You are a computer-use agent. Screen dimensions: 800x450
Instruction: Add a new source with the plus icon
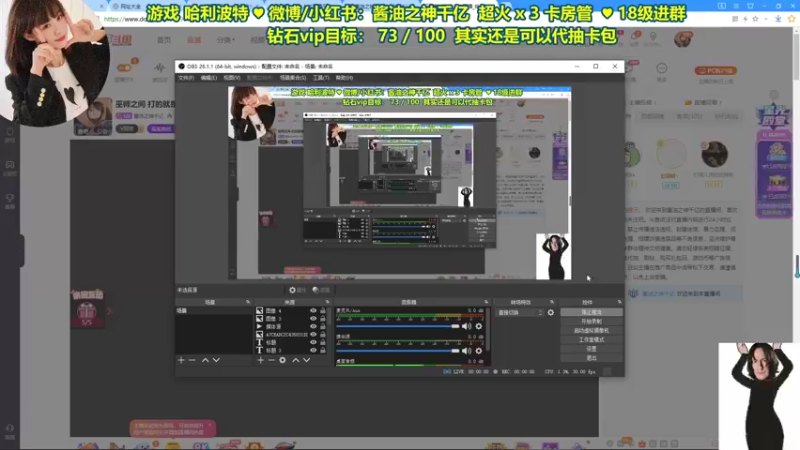260,360
